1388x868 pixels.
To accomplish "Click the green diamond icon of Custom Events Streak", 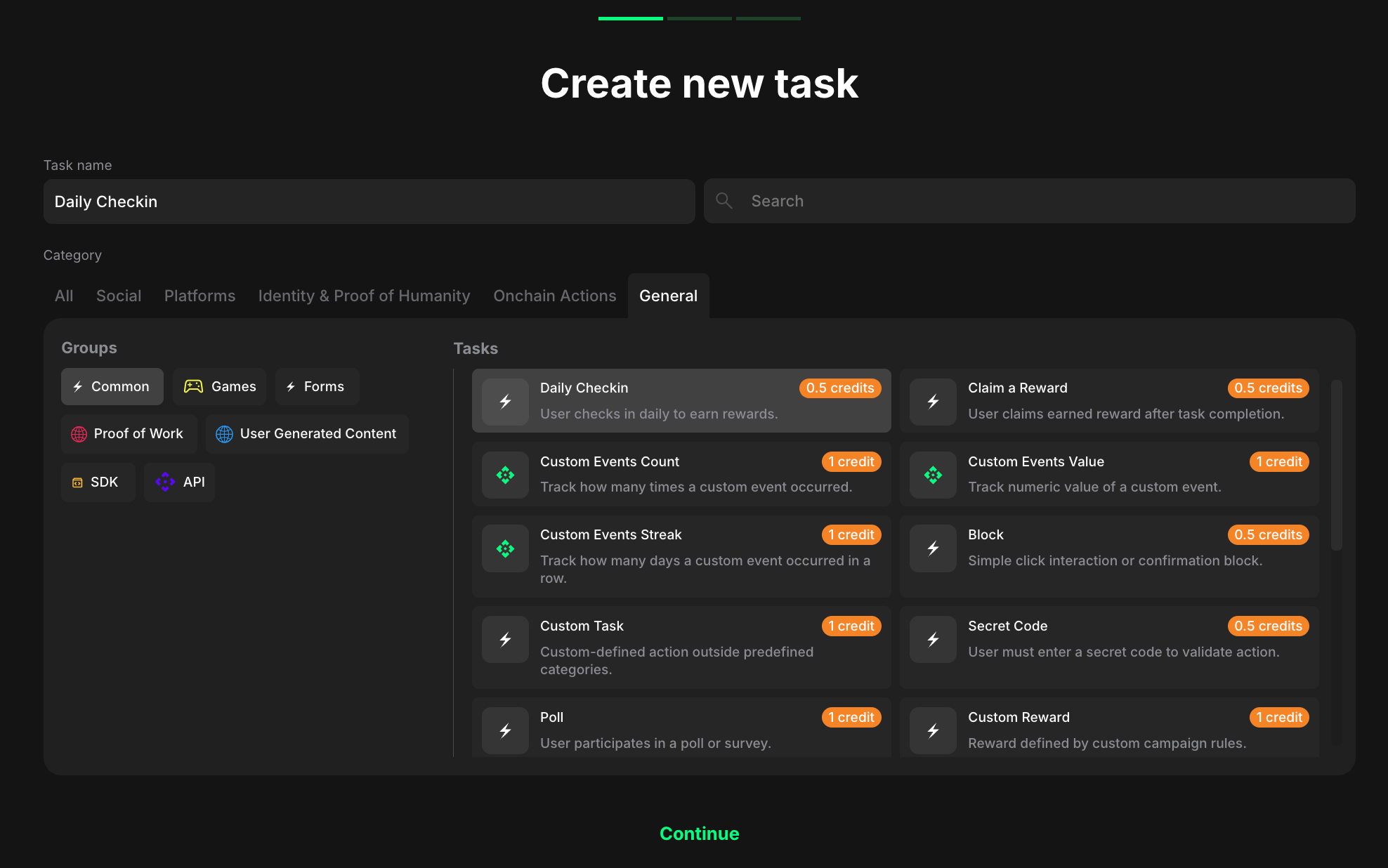I will [x=505, y=548].
